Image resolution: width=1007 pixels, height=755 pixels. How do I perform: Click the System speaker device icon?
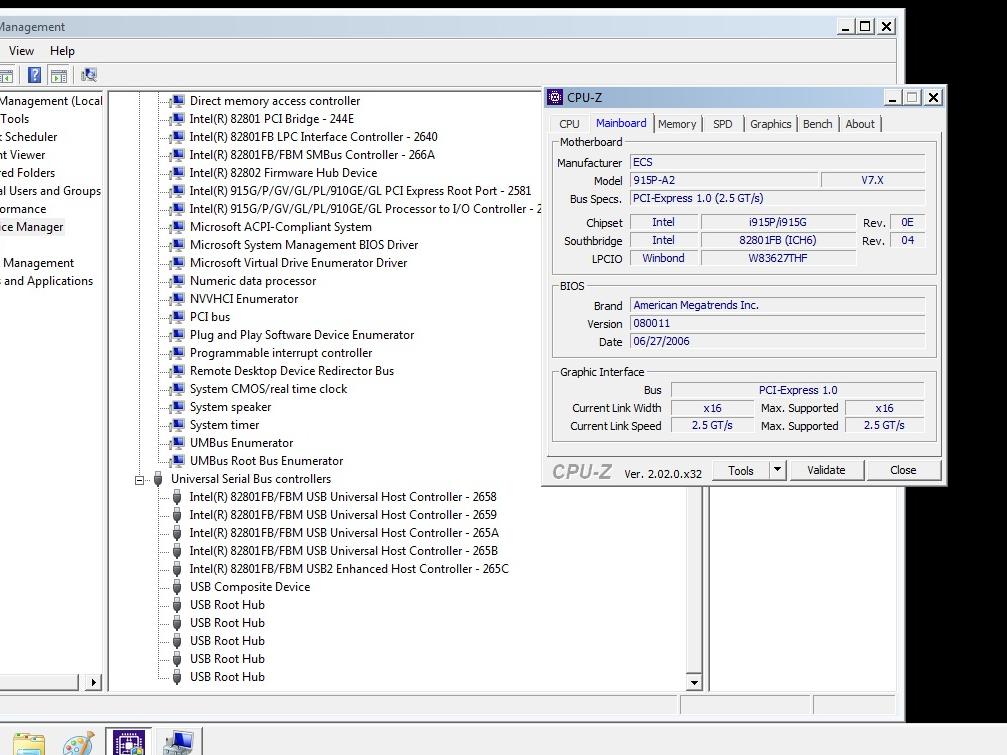coord(177,407)
